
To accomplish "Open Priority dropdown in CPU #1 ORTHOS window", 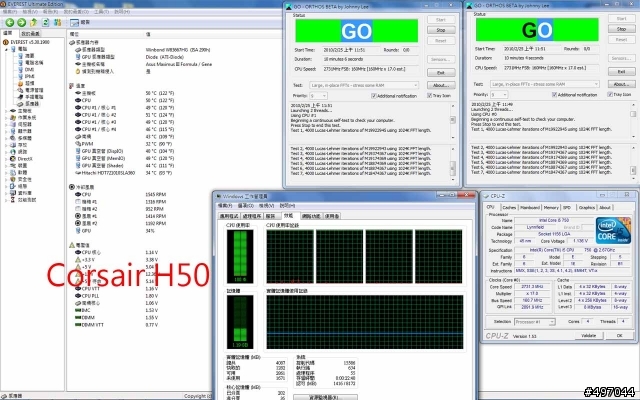I will (x=318, y=96).
